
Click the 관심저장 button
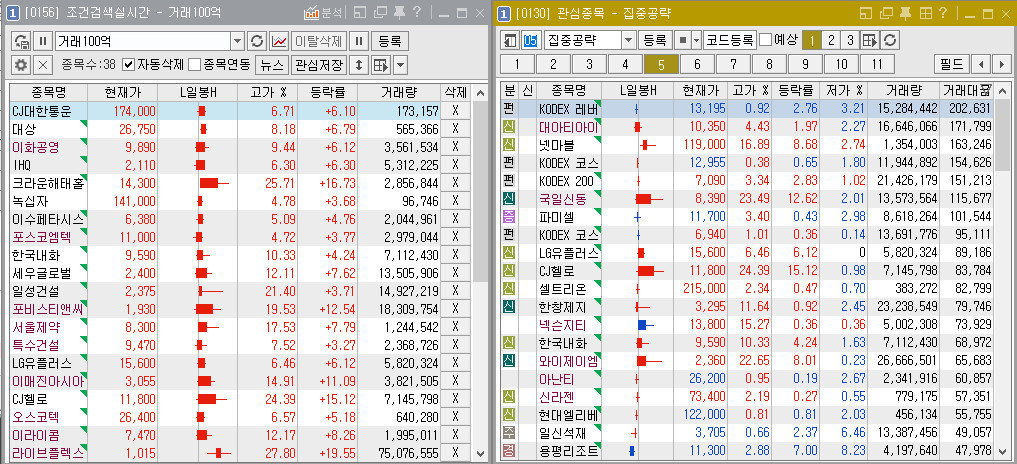tap(320, 64)
